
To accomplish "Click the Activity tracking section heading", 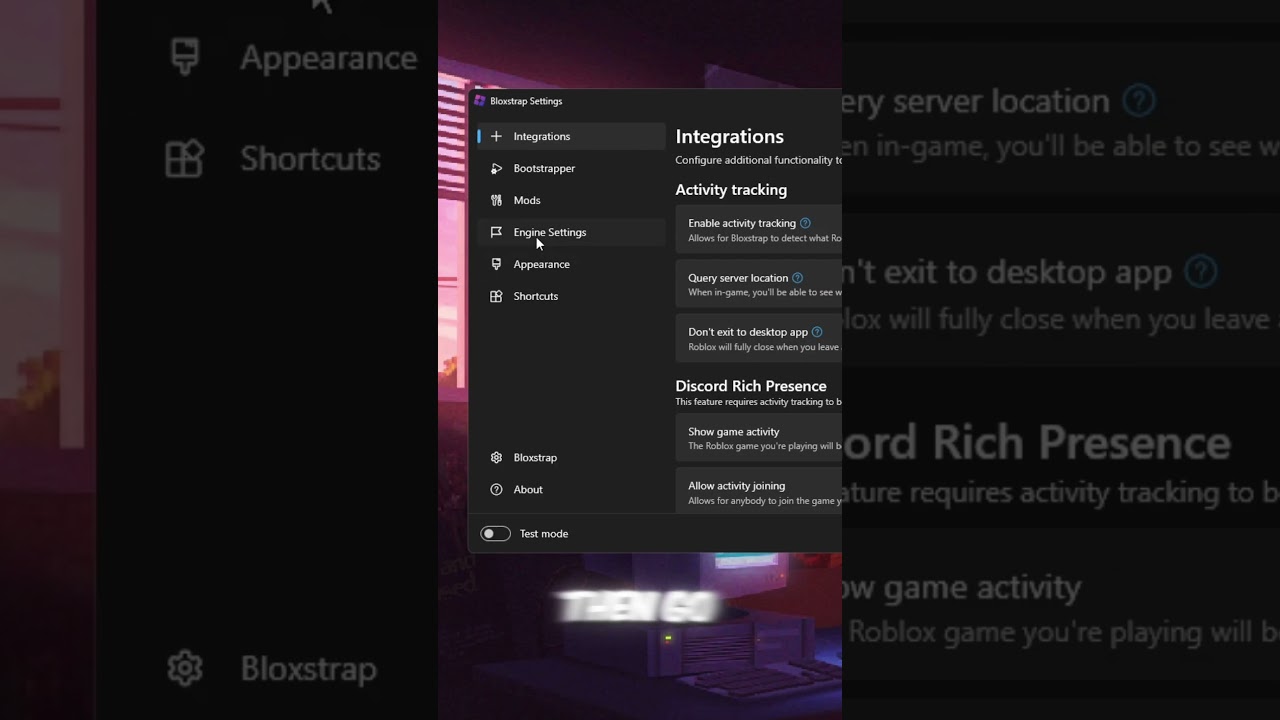I will [x=731, y=190].
